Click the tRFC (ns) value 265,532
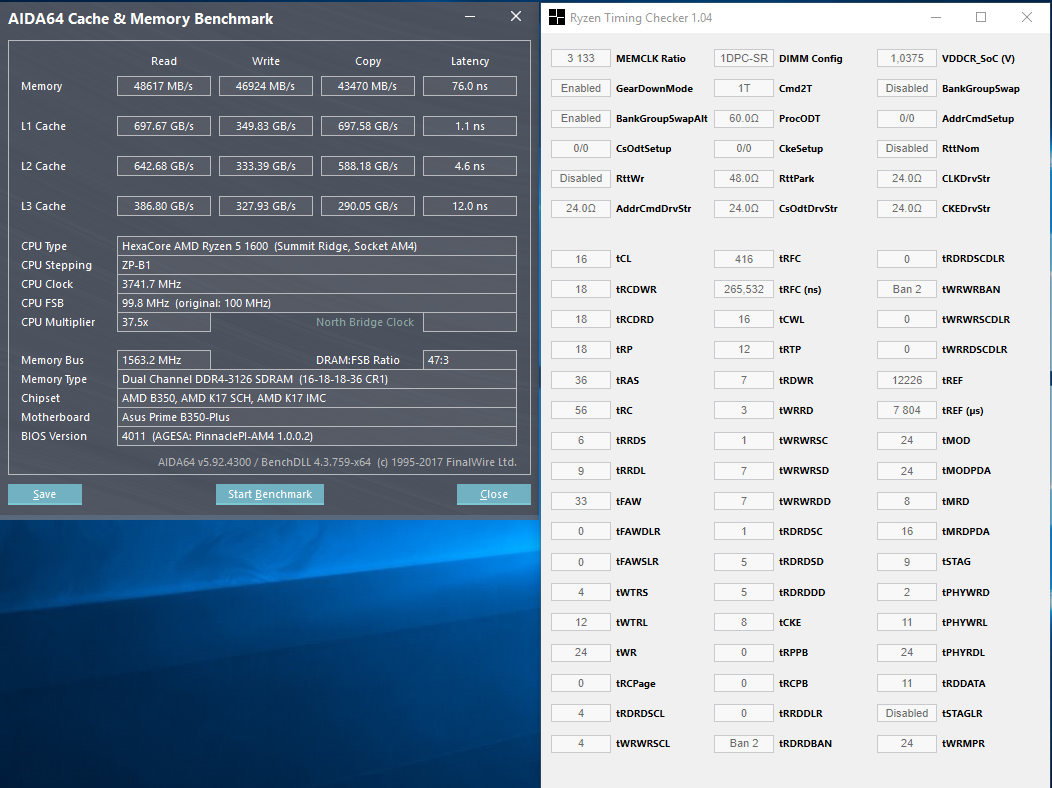This screenshot has width=1052, height=788. click(743, 289)
